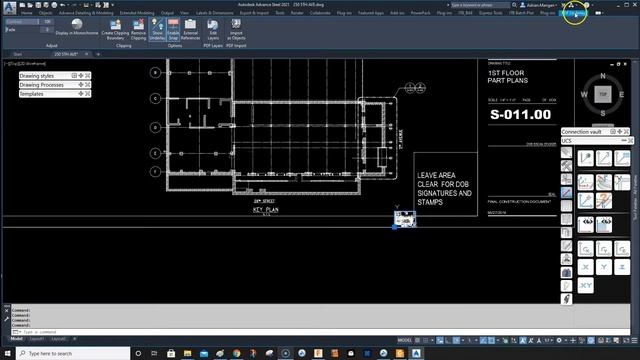Toggle Enable Snap for underlay
Image resolution: width=640 pixels, height=360 pixels.
(x=173, y=30)
